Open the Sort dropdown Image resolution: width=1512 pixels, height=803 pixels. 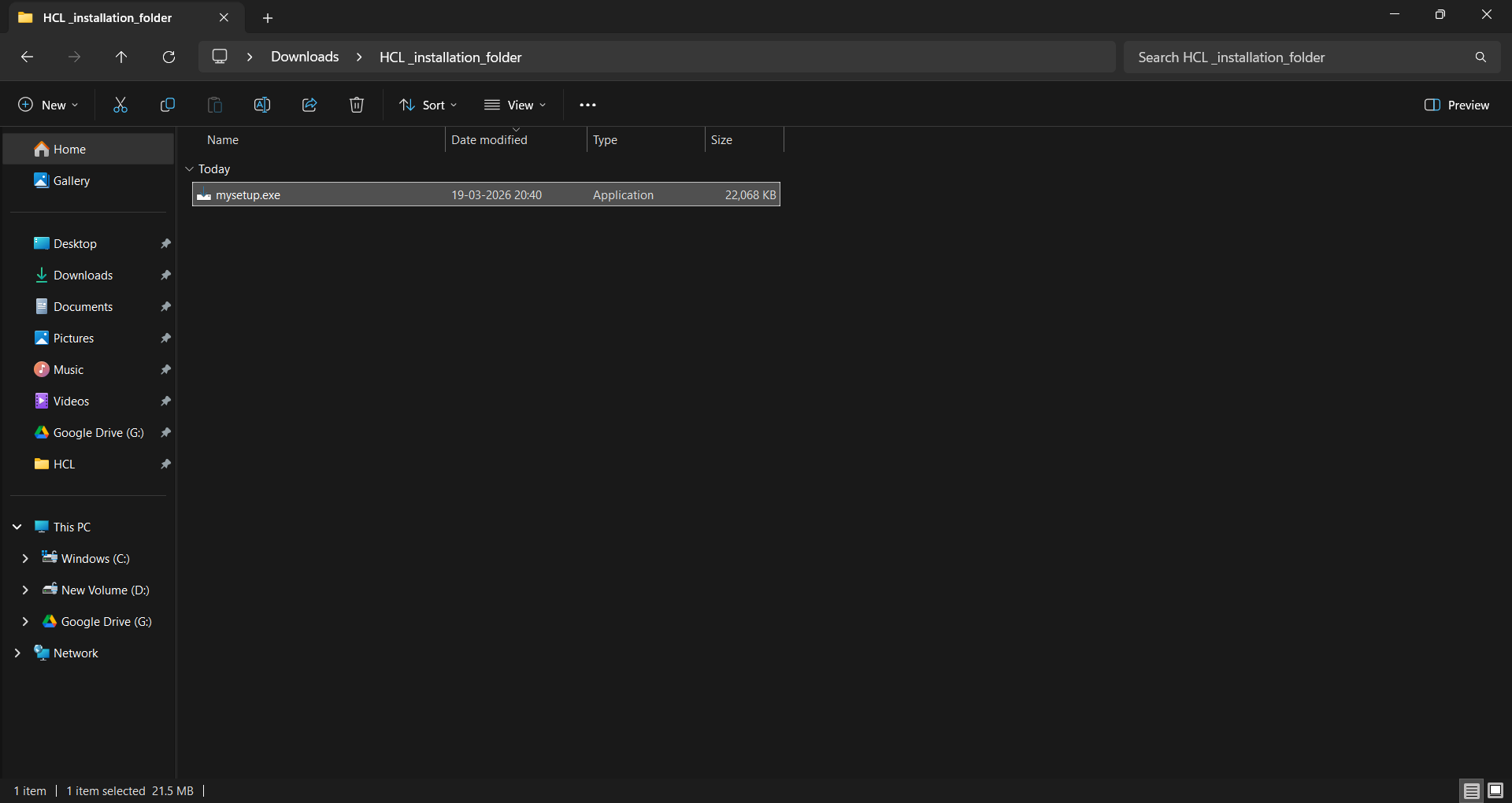428,104
